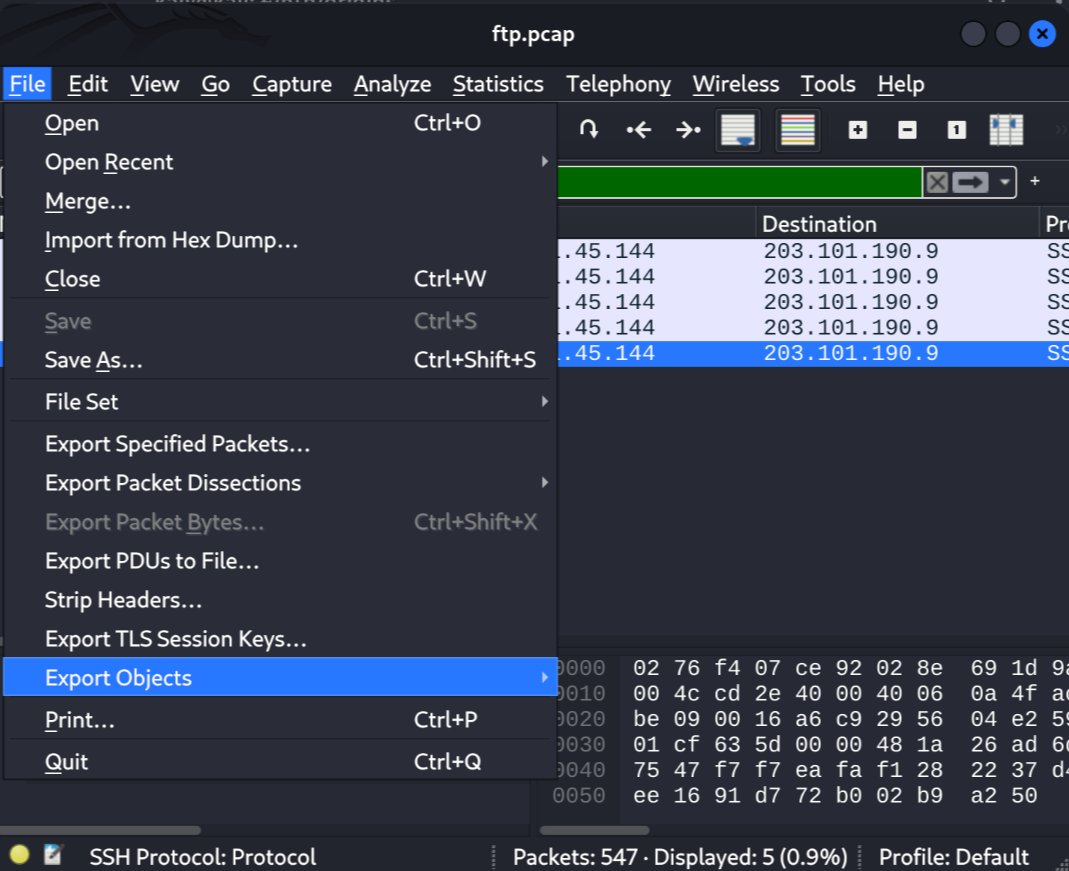
Task: Open the View menu
Action: [155, 84]
